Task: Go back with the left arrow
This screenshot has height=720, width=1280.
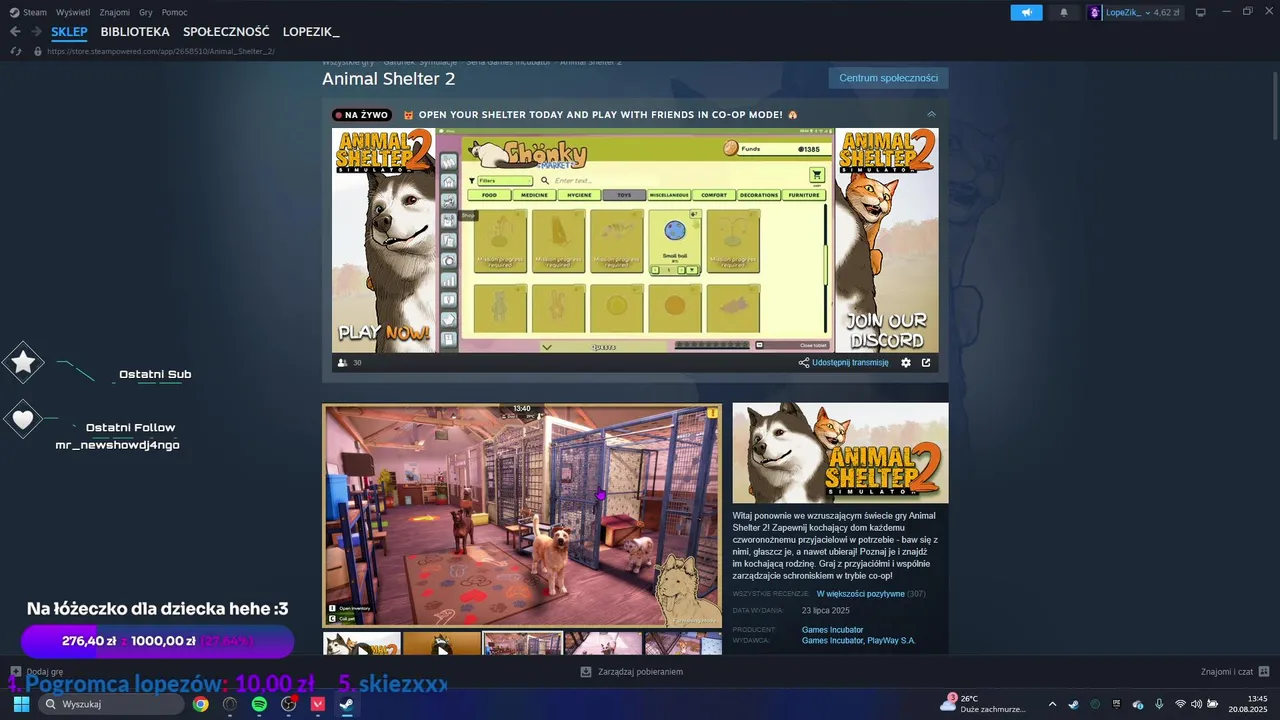Action: coord(15,32)
